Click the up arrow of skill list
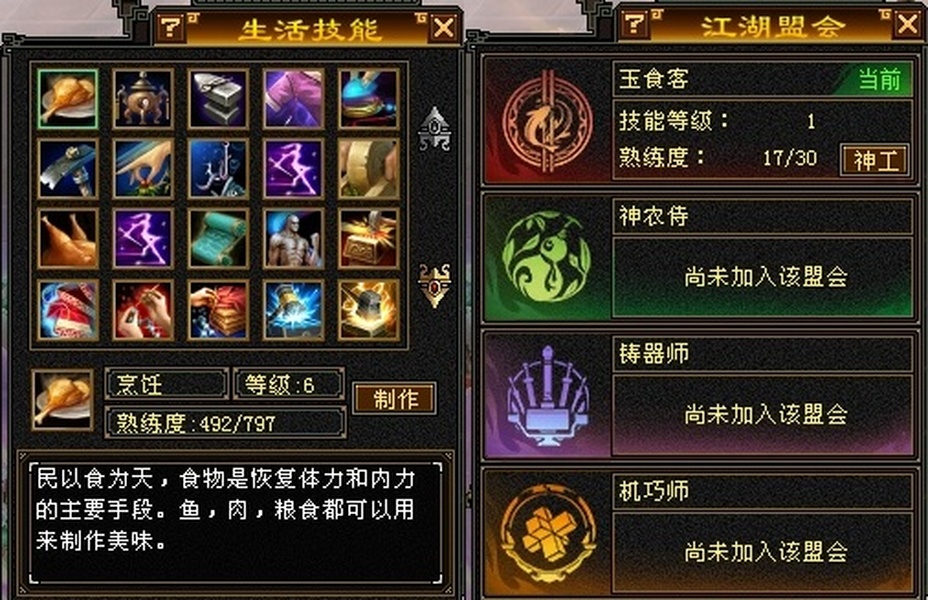 tap(435, 128)
